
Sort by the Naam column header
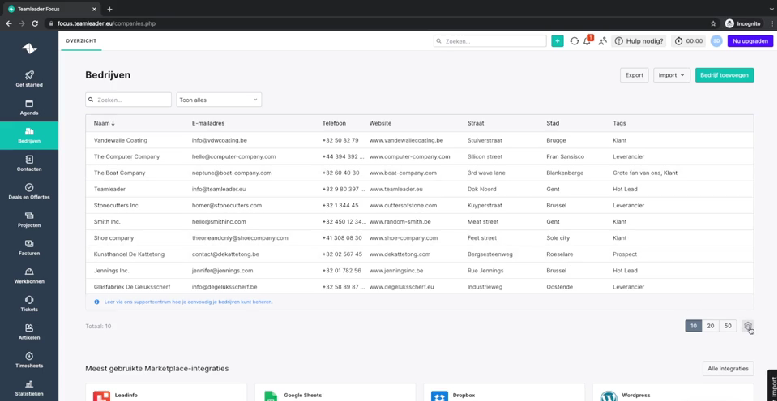[104, 123]
